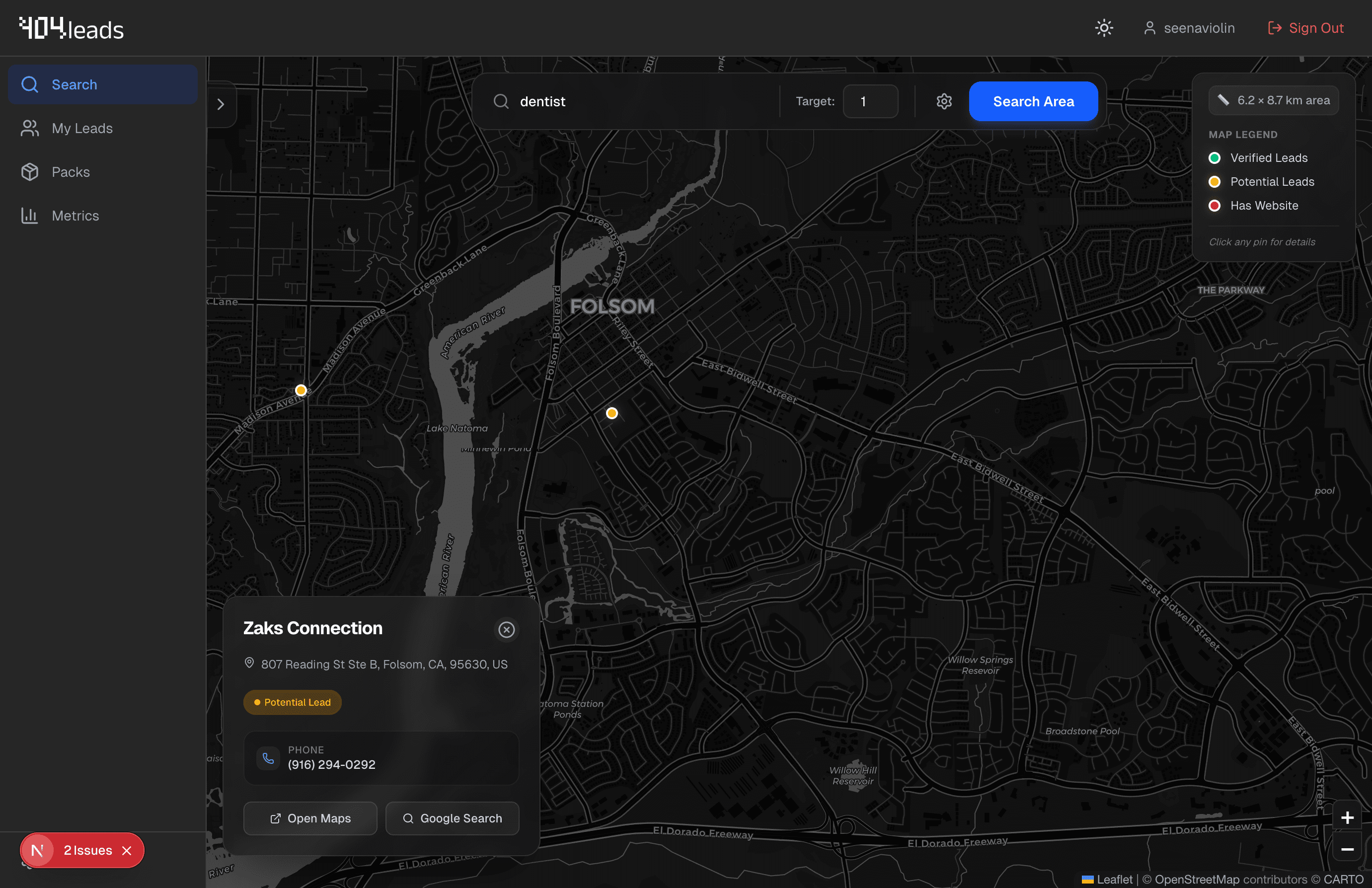Select the Search magnifier icon in the sidebar
The image size is (1372, 888).
point(30,84)
